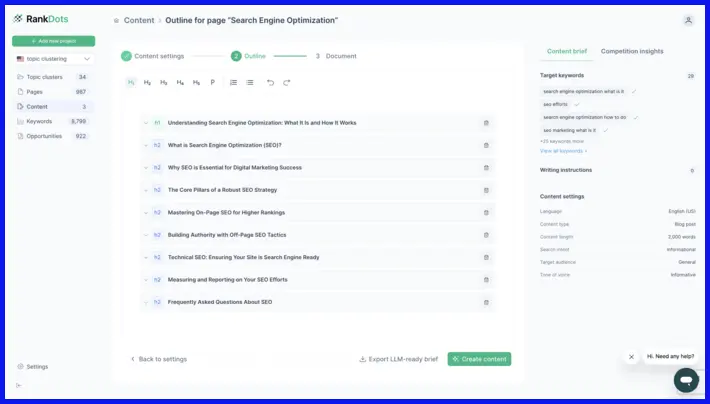Insert a bulleted list

tap(249, 82)
